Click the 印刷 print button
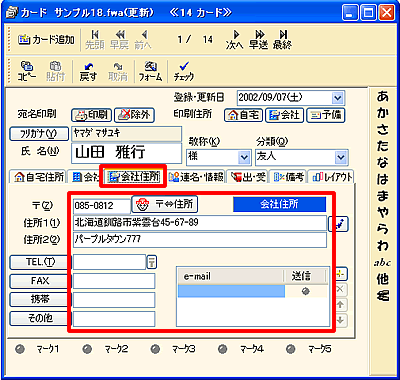The image size is (400, 380). click(91, 115)
